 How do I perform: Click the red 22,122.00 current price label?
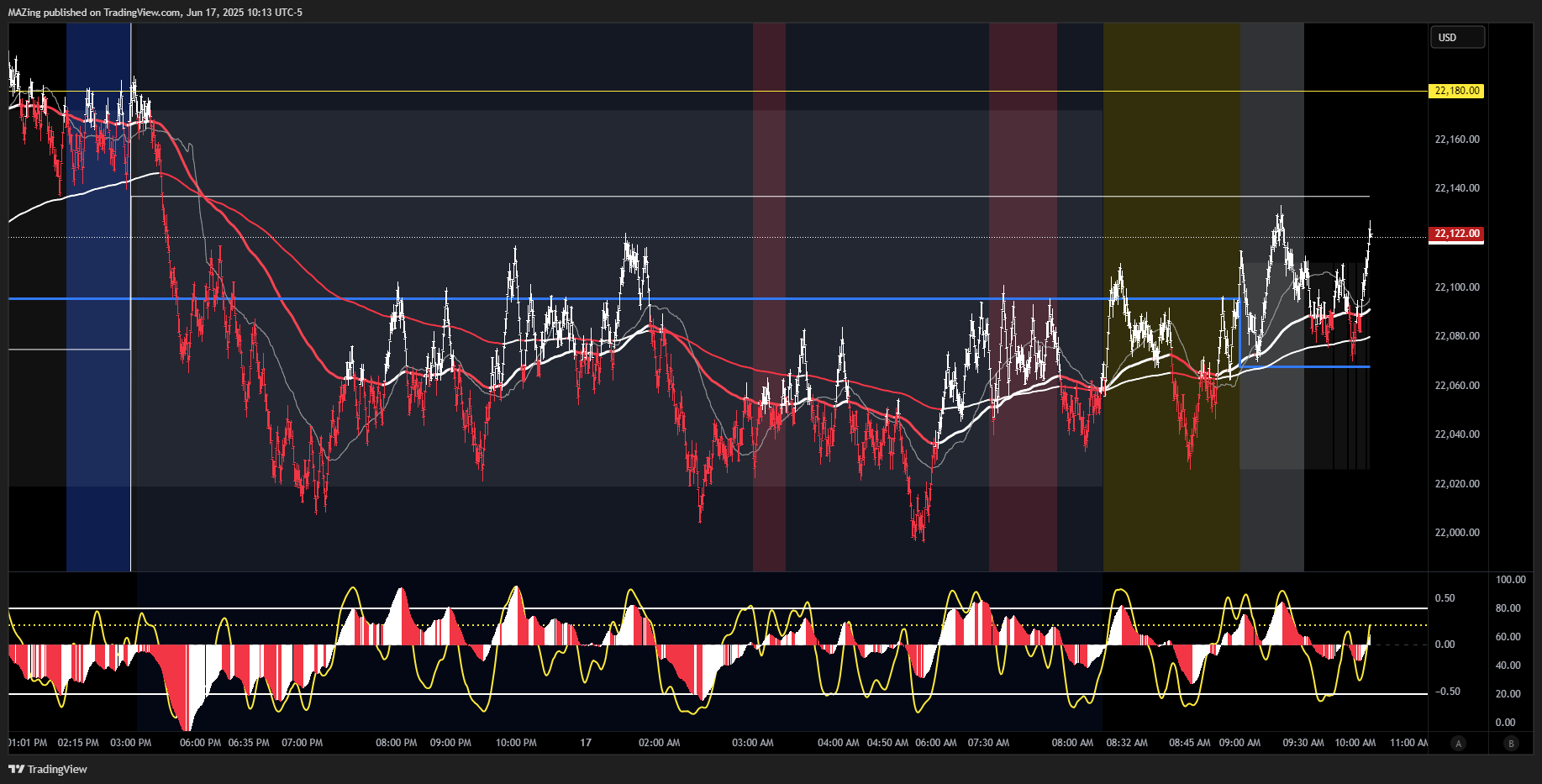[1456, 234]
